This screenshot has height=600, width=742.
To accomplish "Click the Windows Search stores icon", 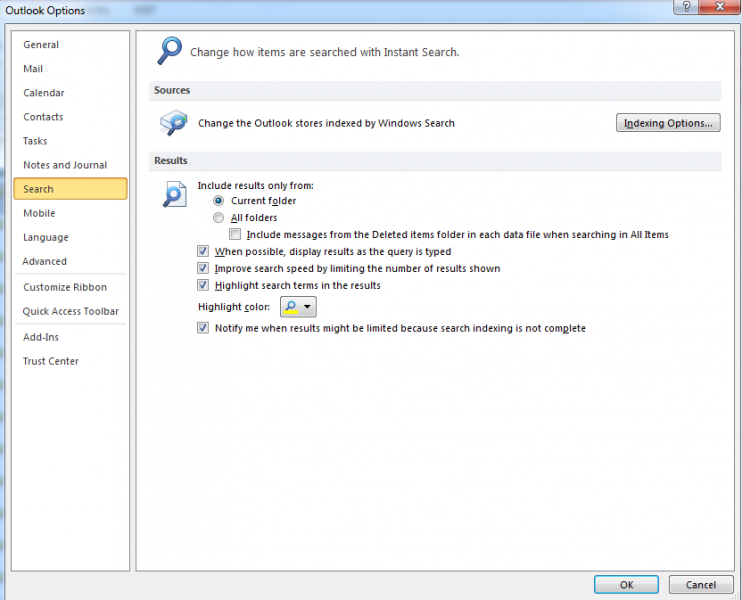I will [173, 123].
